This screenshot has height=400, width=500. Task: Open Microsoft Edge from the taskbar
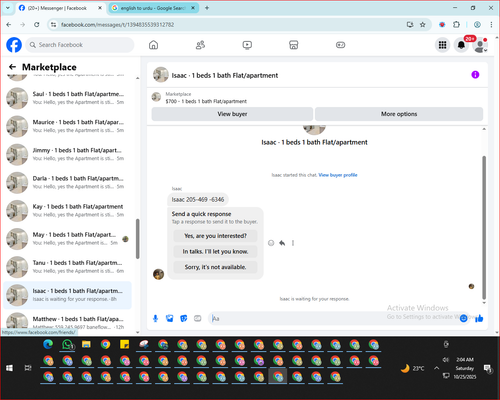point(48,344)
